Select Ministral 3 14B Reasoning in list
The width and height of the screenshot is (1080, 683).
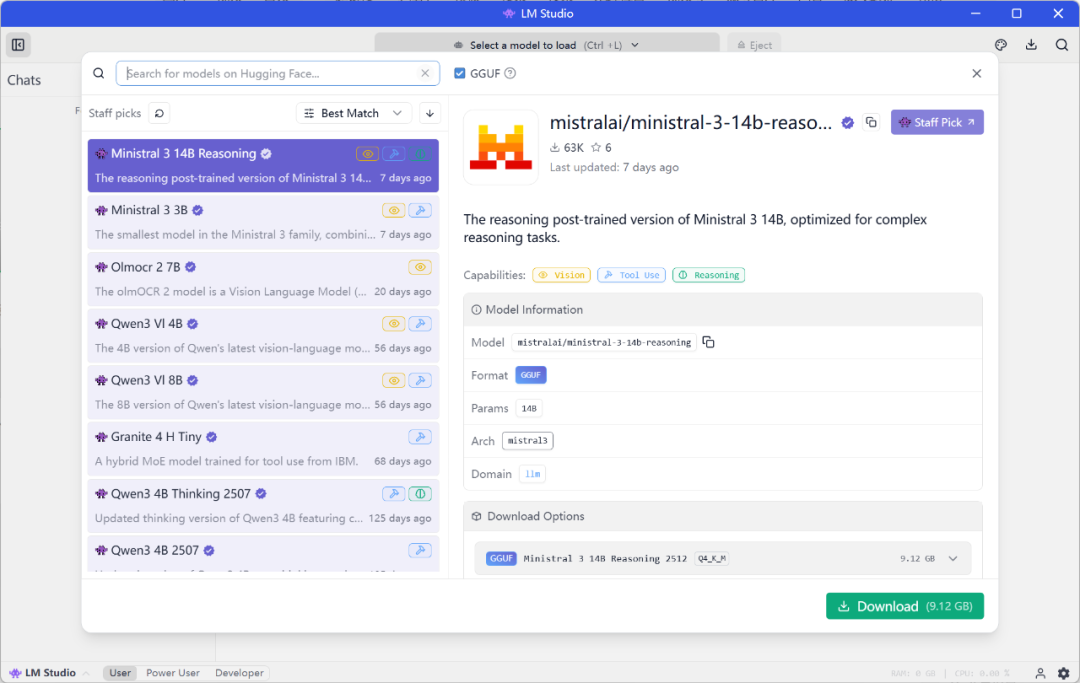tap(263, 165)
